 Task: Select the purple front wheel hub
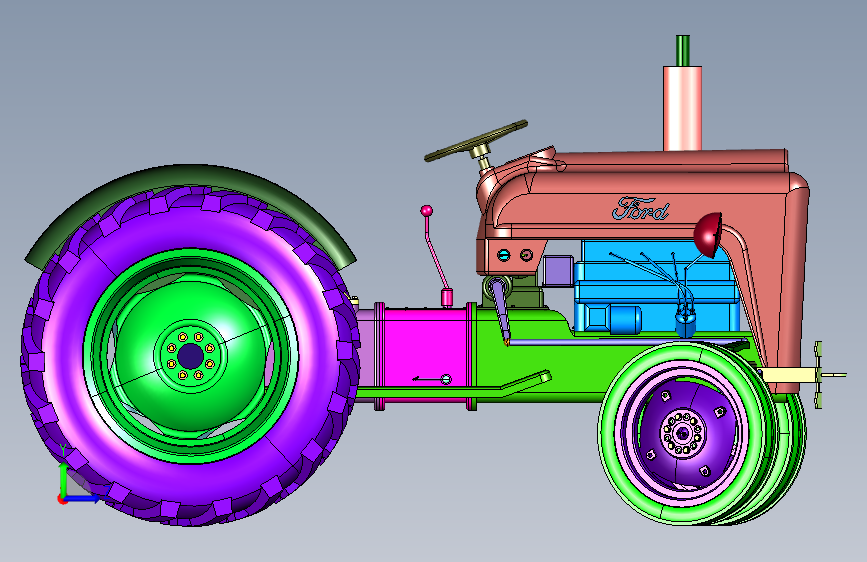(x=684, y=433)
